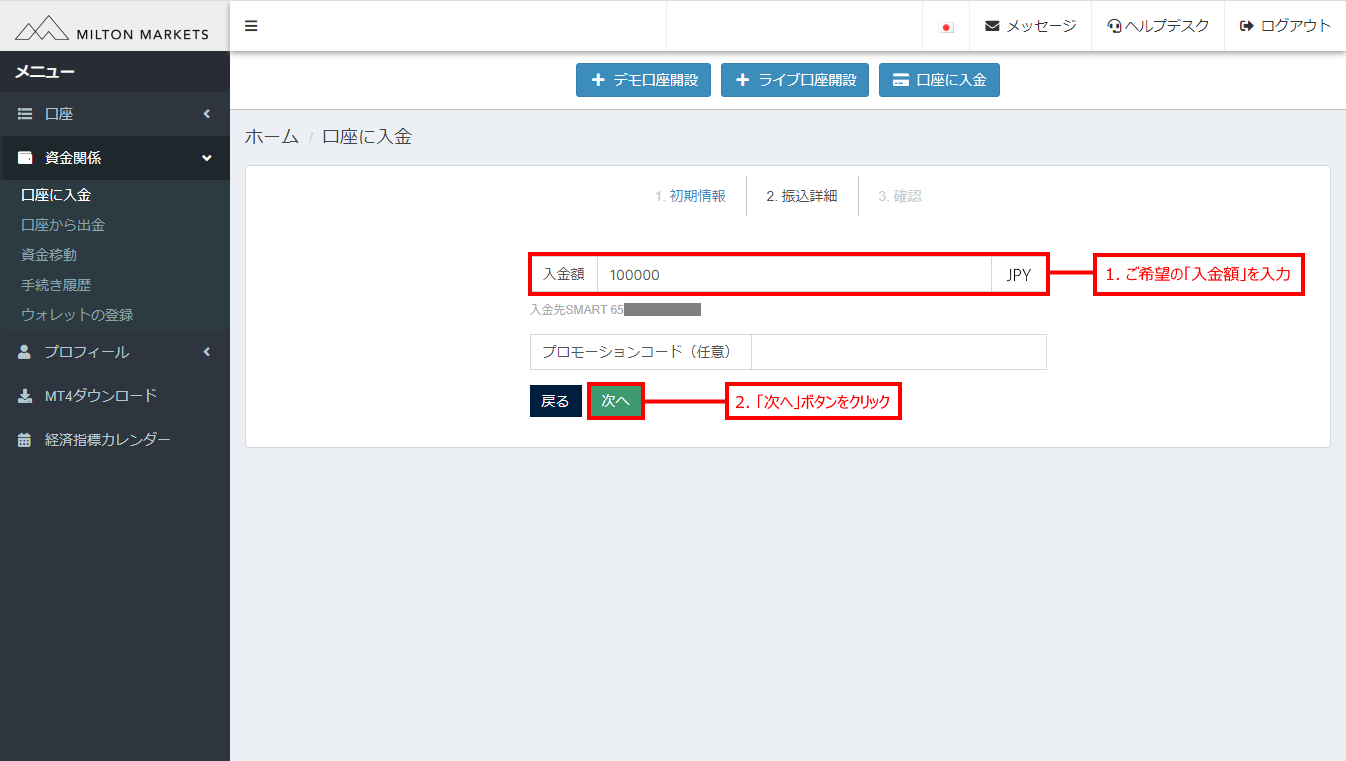Open メッセージ via the envelope icon
This screenshot has width=1346, height=761.
click(x=992, y=26)
